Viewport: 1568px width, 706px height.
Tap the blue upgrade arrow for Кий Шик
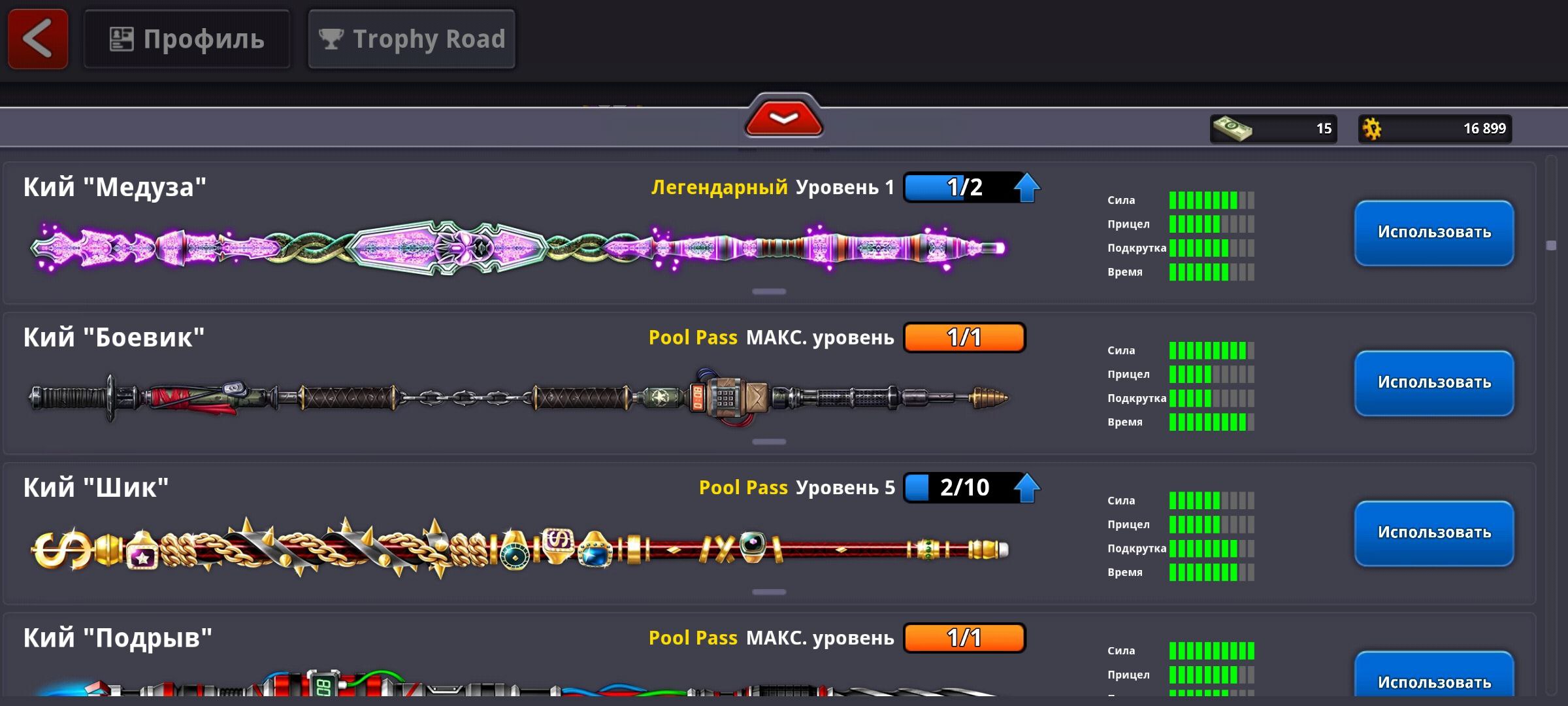tap(1027, 488)
